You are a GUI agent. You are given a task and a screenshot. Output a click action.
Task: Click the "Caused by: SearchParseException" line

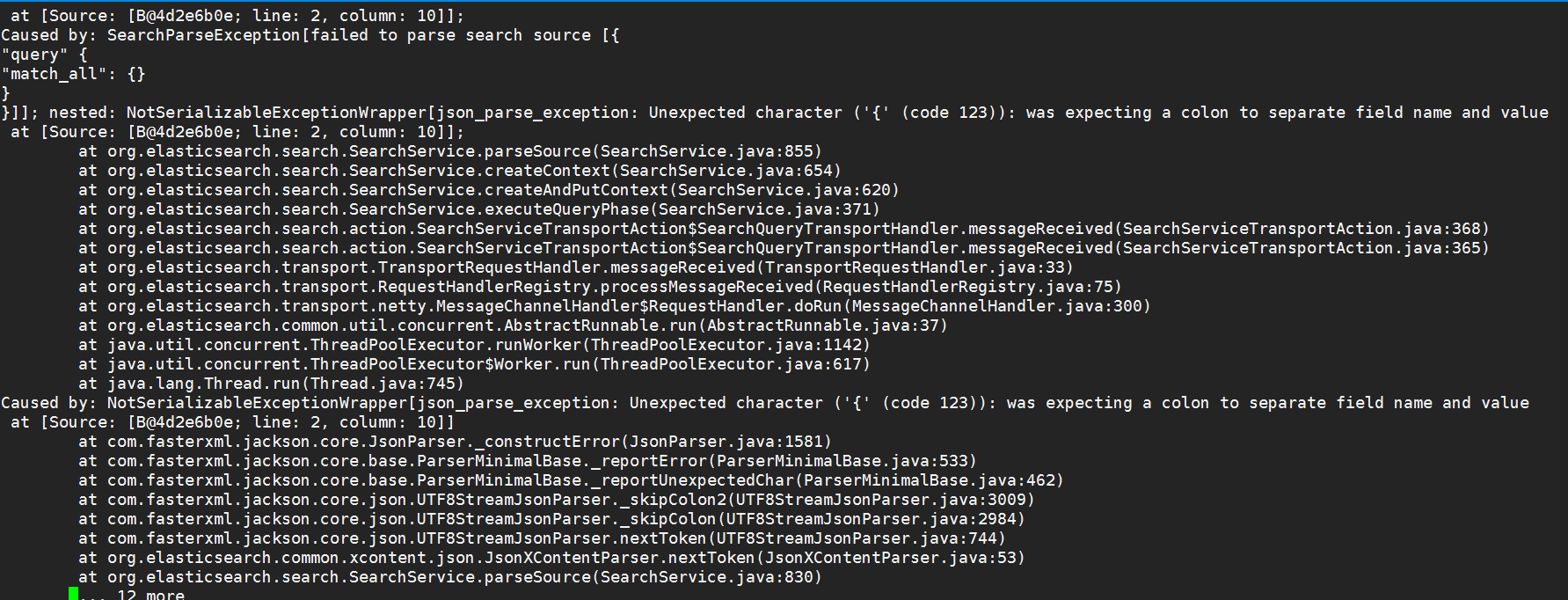(310, 35)
